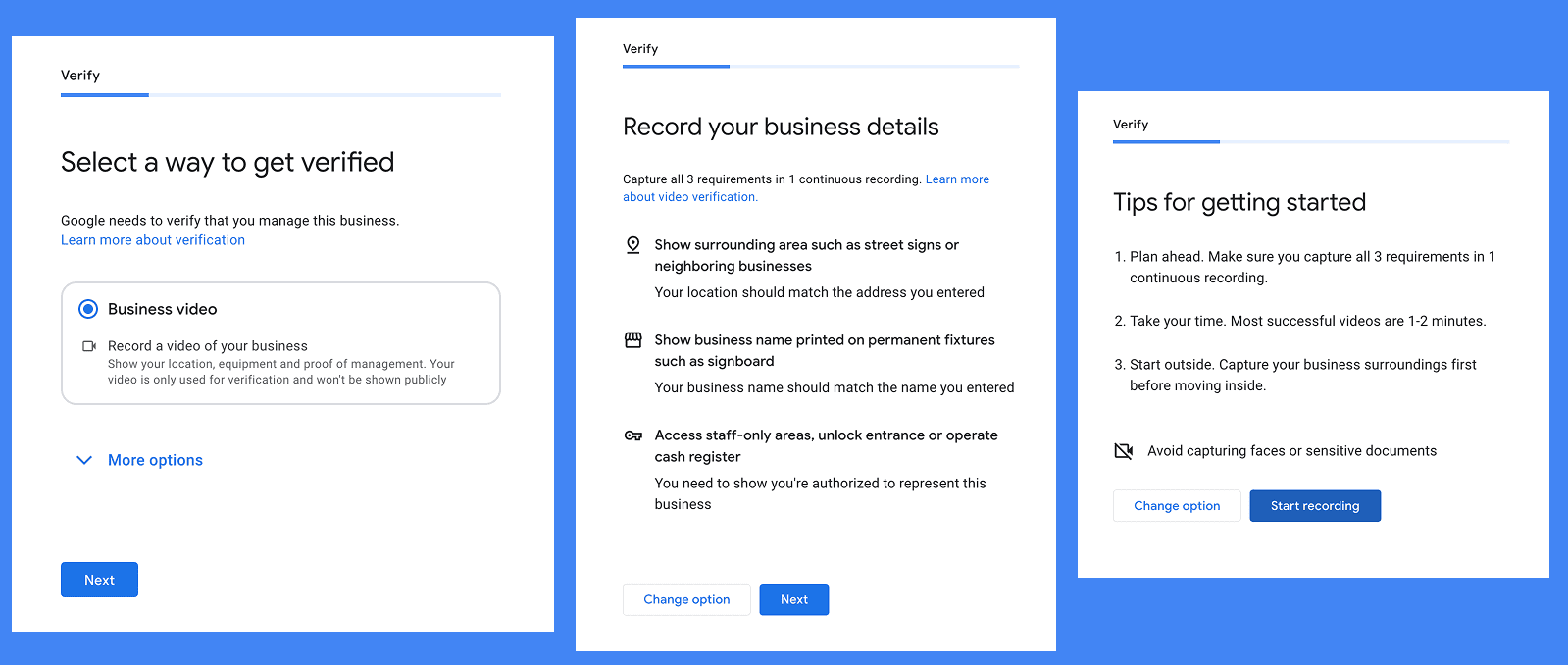Click Verify progress bar in Record your business details panel
1568x665 pixels.
821,66
